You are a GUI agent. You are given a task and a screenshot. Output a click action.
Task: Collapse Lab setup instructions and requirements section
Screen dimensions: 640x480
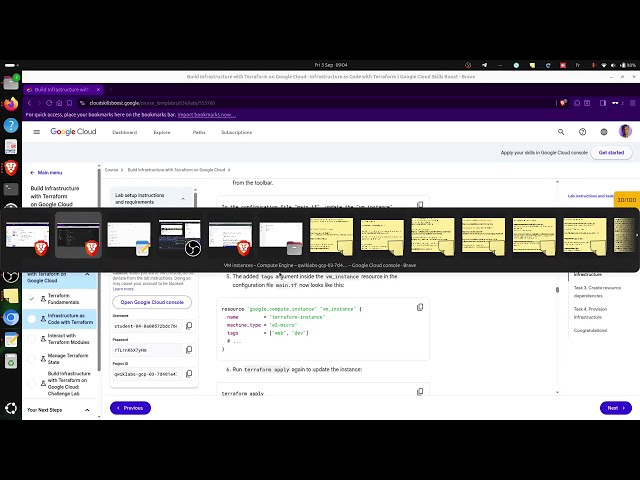click(x=183, y=199)
